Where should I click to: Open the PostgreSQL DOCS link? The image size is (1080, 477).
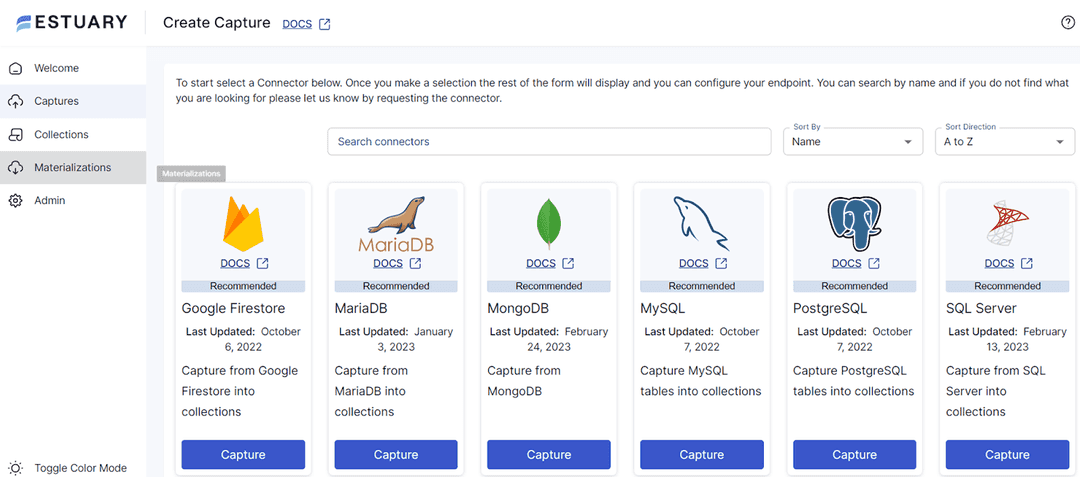pos(847,264)
